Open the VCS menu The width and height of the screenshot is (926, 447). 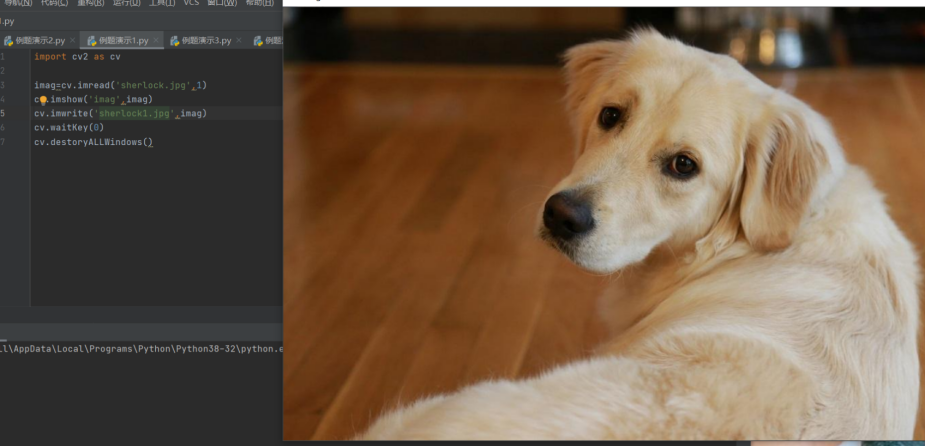pyautogui.click(x=191, y=3)
